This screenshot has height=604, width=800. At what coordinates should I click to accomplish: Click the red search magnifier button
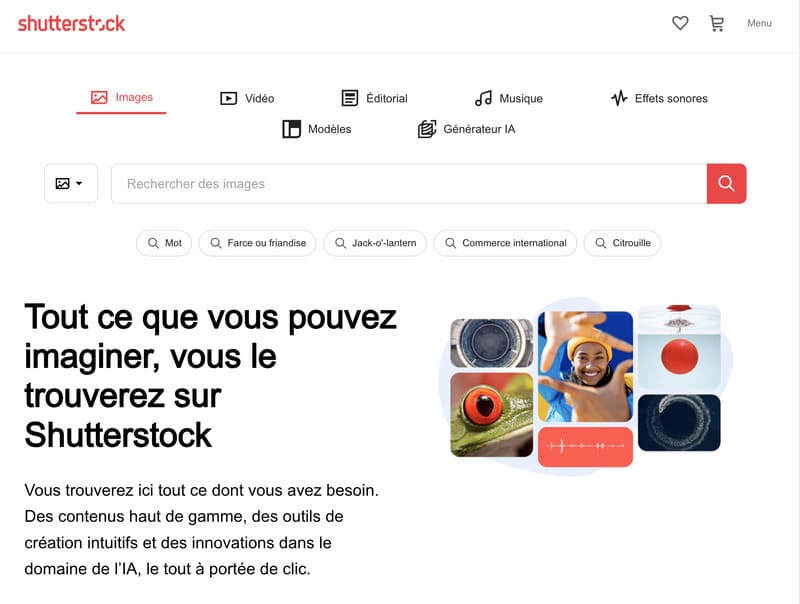(x=726, y=183)
